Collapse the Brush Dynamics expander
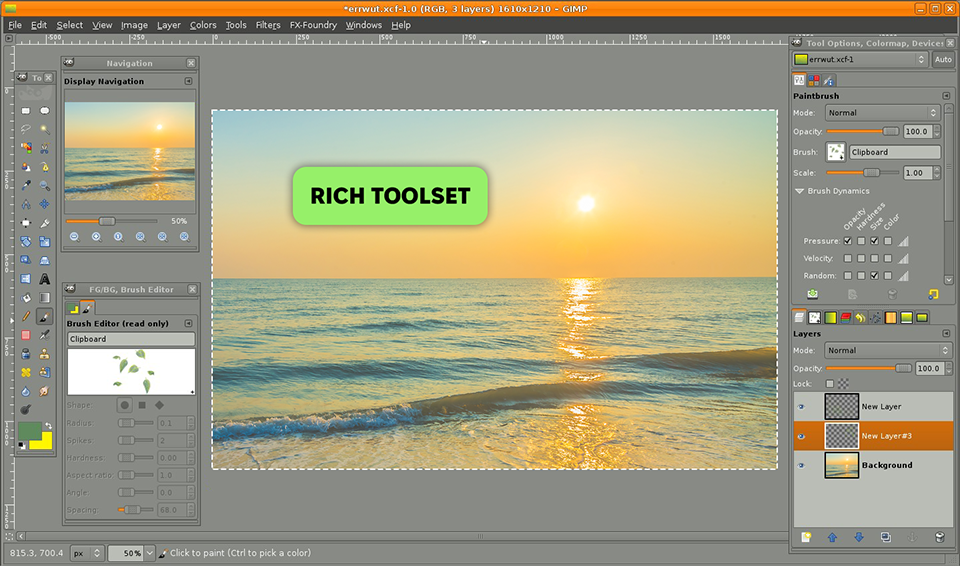960x566 pixels. 800,191
